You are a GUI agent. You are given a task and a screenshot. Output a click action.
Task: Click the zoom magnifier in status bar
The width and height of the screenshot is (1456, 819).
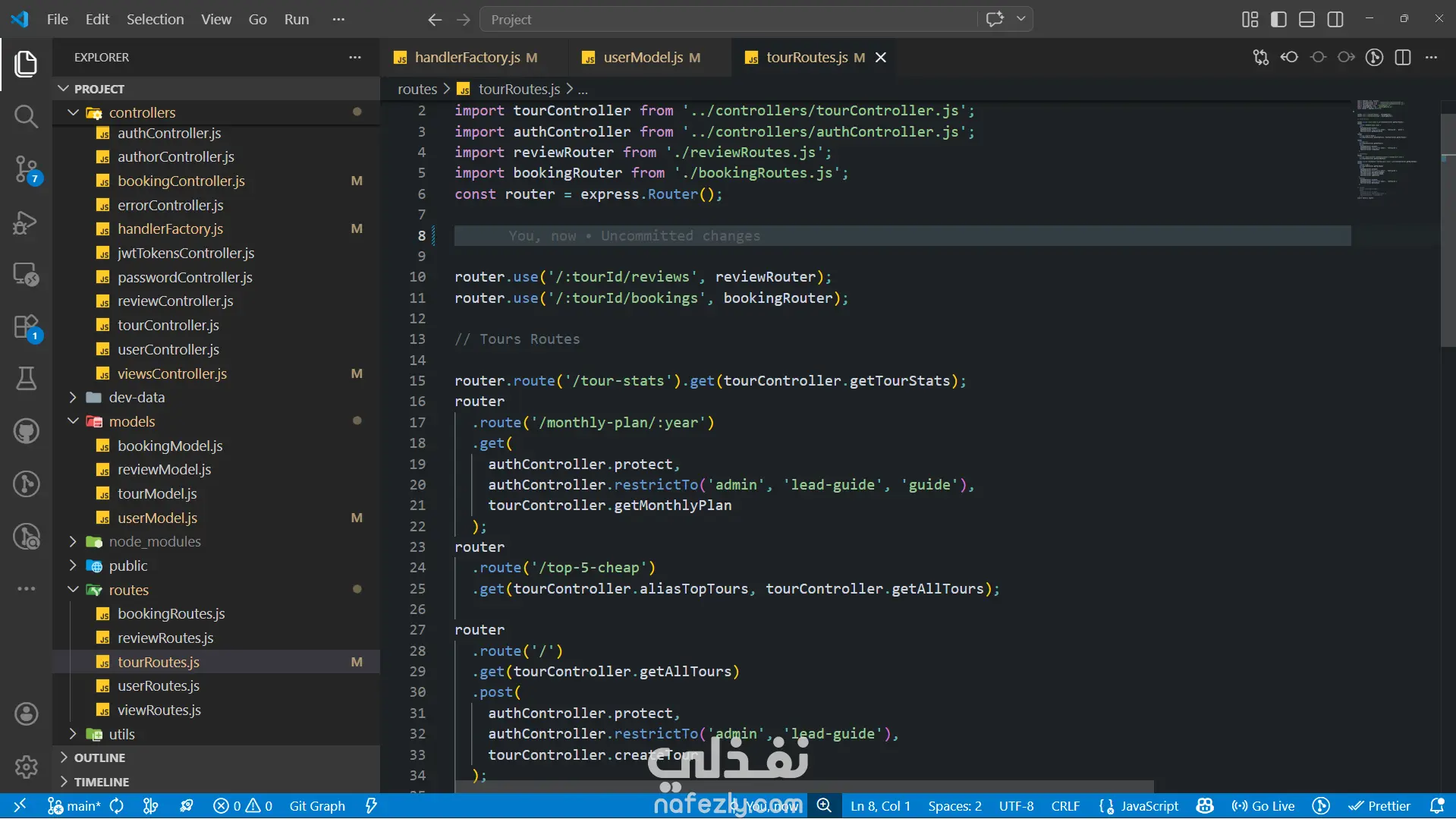[824, 806]
